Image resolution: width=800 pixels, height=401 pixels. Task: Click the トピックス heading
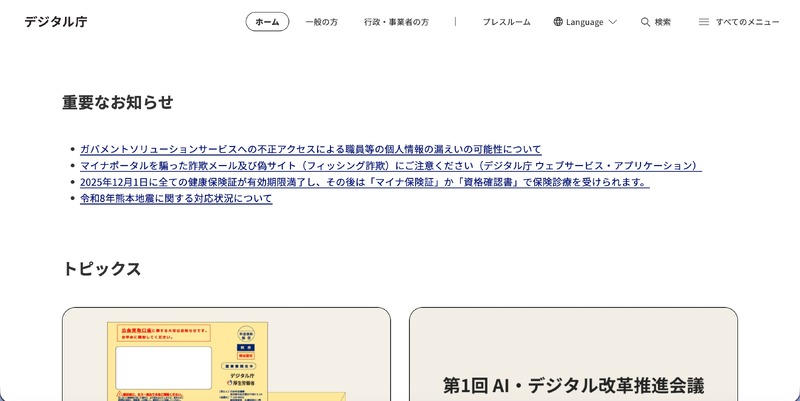click(x=102, y=269)
